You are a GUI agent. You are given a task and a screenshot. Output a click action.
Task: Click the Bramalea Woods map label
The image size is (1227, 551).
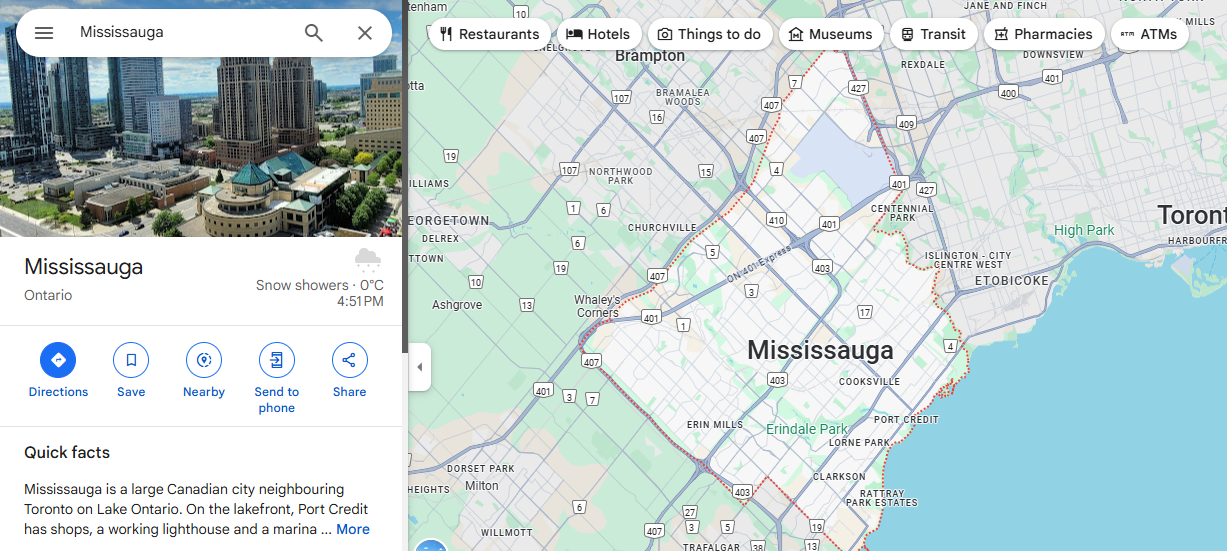point(682,97)
